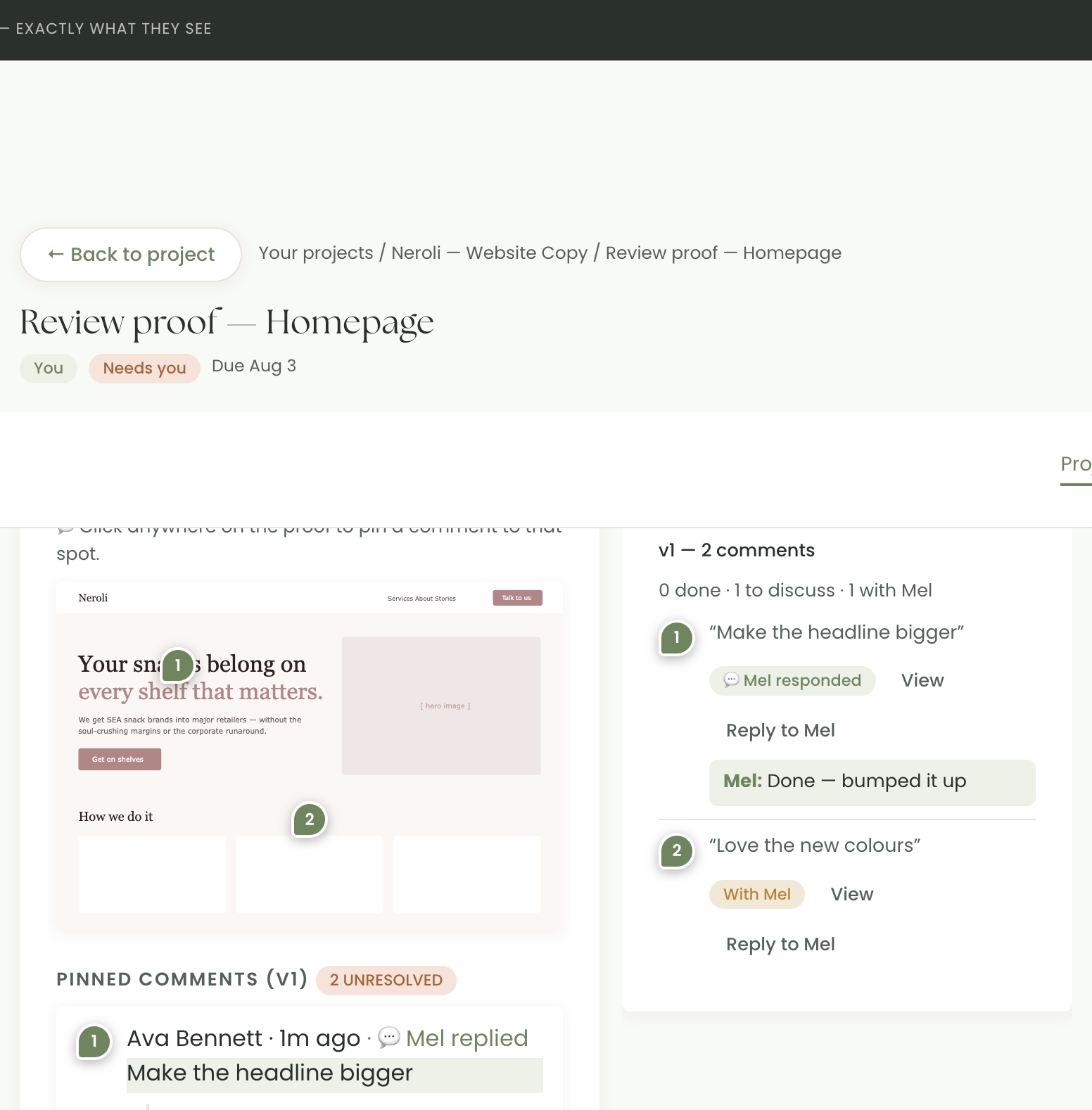Click Get on shelves button in proof
1092x1110 pixels.
click(x=120, y=760)
